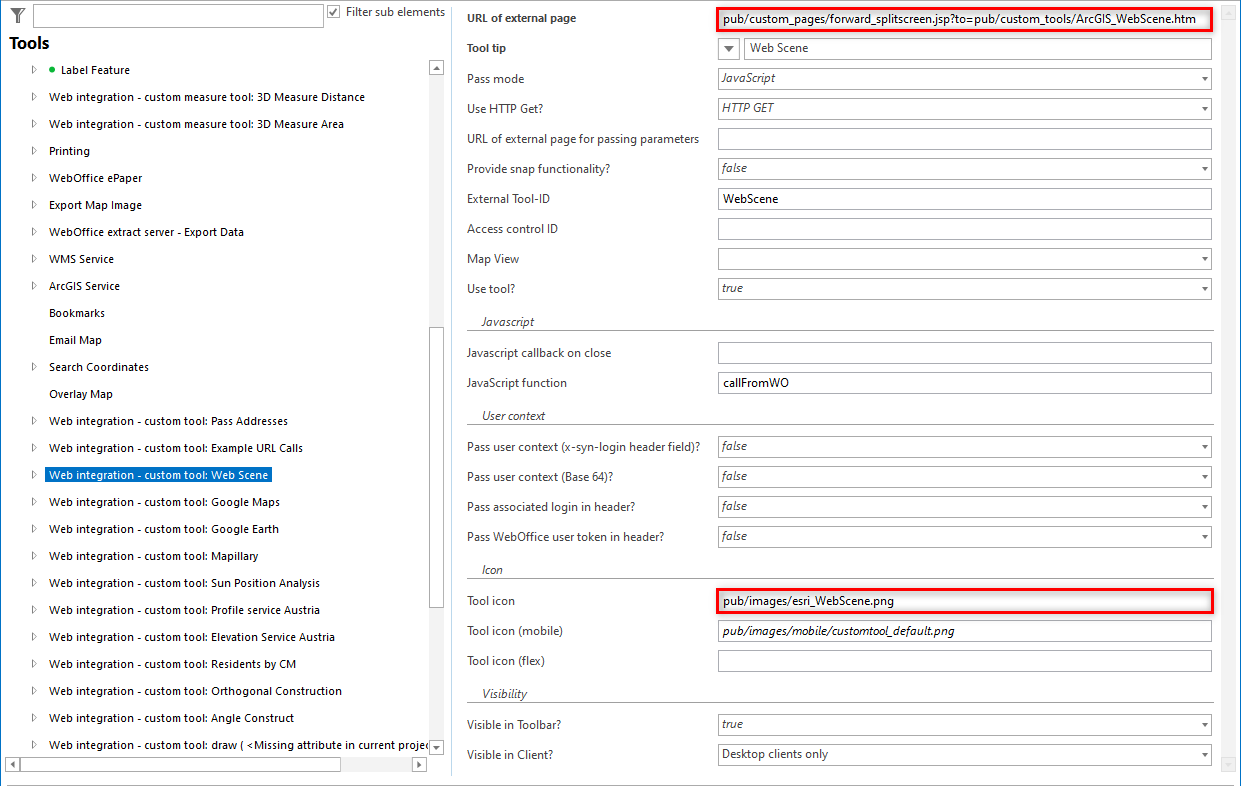Select the Email Map tool
This screenshot has width=1241, height=786.
coord(77,339)
